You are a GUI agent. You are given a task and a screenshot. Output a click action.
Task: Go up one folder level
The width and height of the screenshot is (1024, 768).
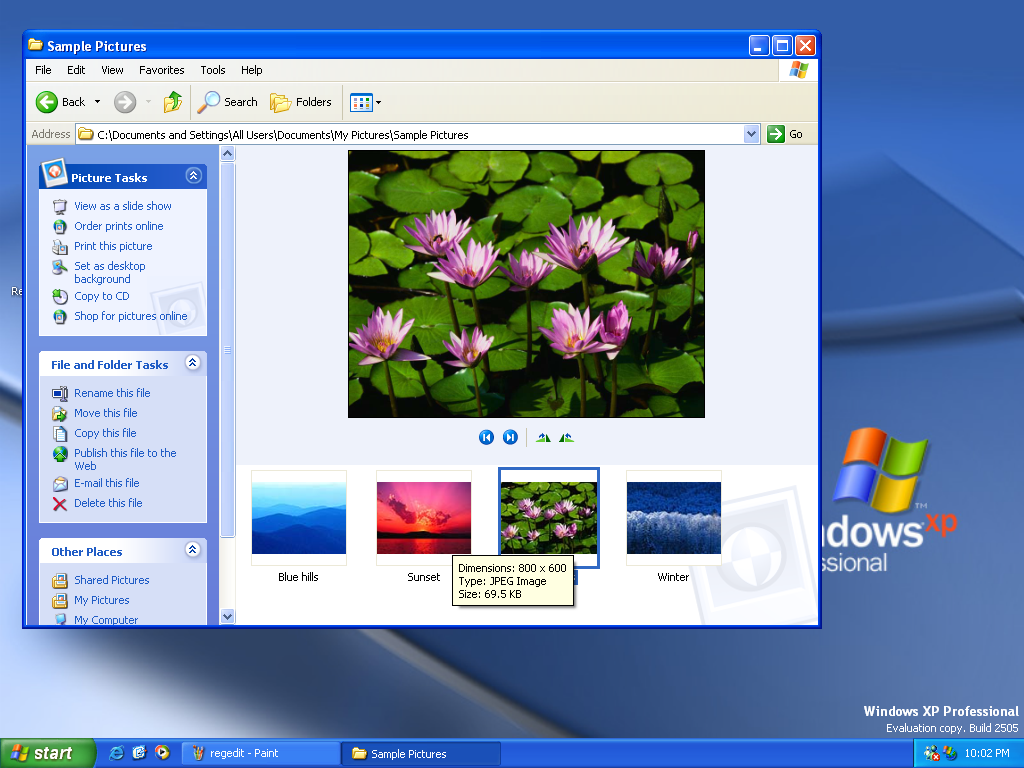point(173,102)
